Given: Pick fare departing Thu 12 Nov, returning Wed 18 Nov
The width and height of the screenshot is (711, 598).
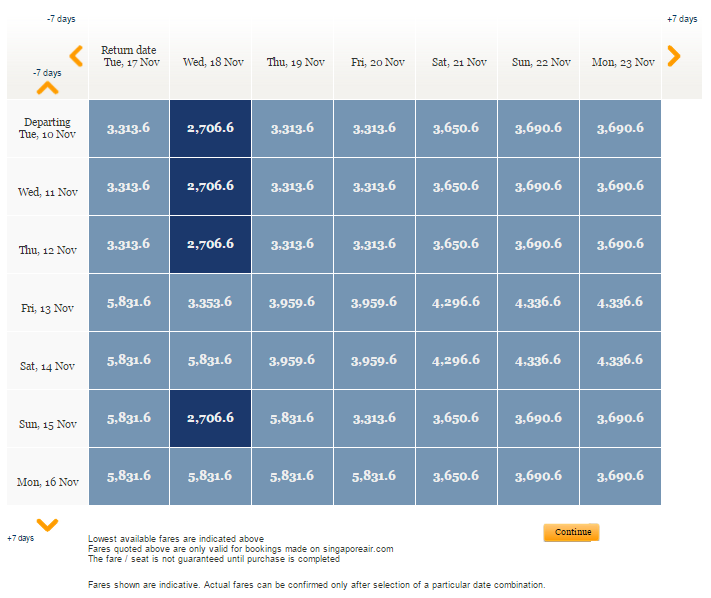Looking at the screenshot, I should 210,244.
